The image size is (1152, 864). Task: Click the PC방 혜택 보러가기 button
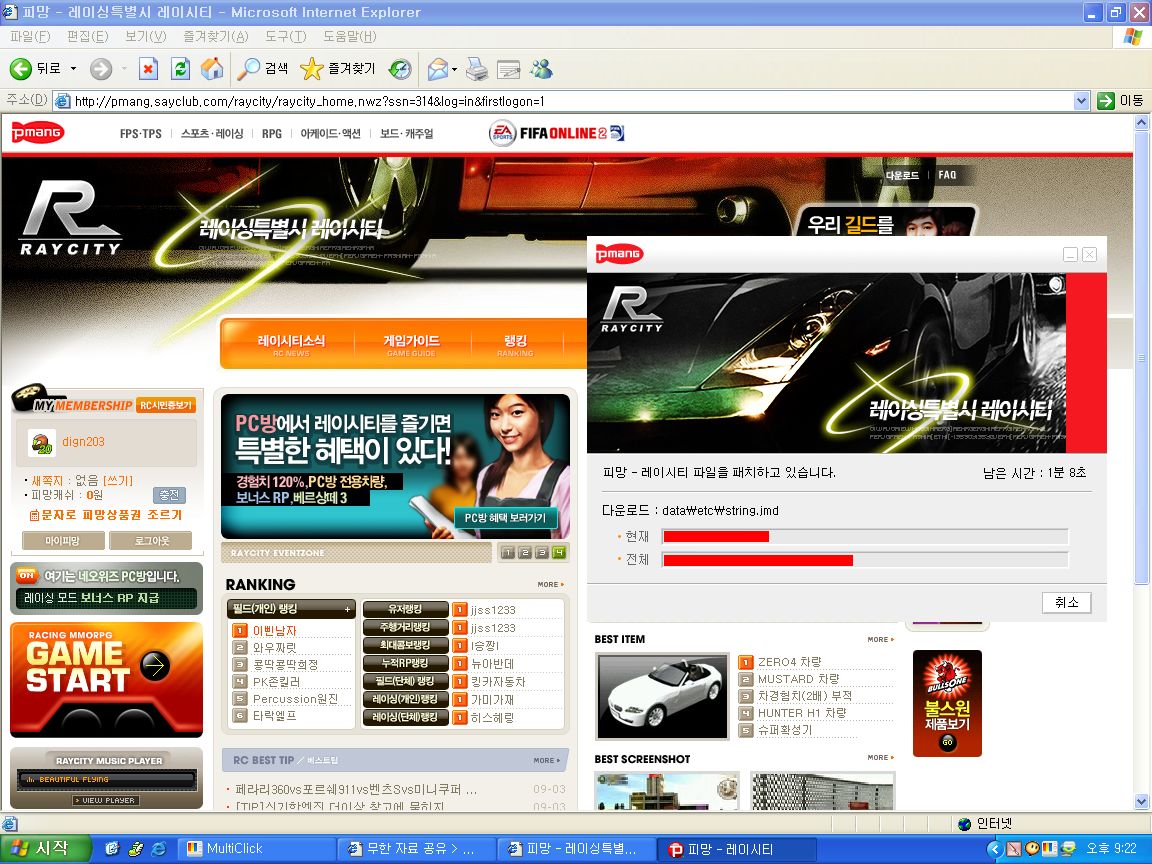coord(505,518)
